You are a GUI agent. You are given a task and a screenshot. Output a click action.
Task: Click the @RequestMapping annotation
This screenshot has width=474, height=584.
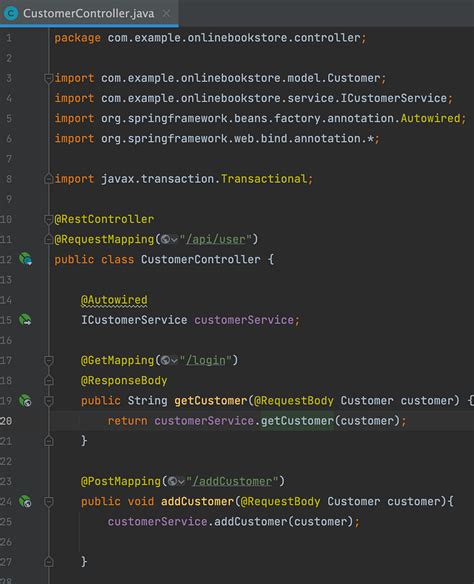pyautogui.click(x=104, y=239)
